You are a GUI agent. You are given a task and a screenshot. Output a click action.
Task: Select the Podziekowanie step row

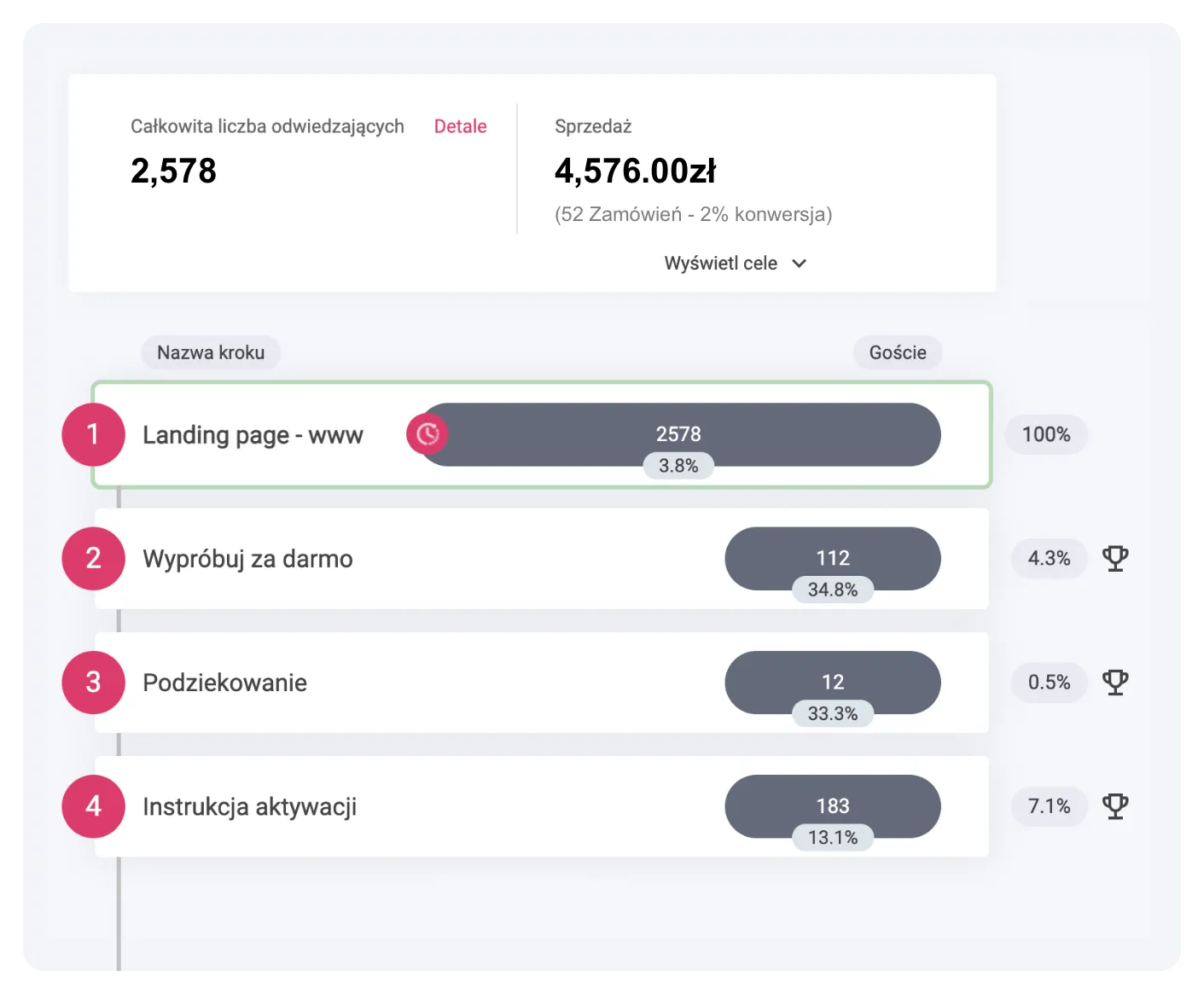point(542,683)
